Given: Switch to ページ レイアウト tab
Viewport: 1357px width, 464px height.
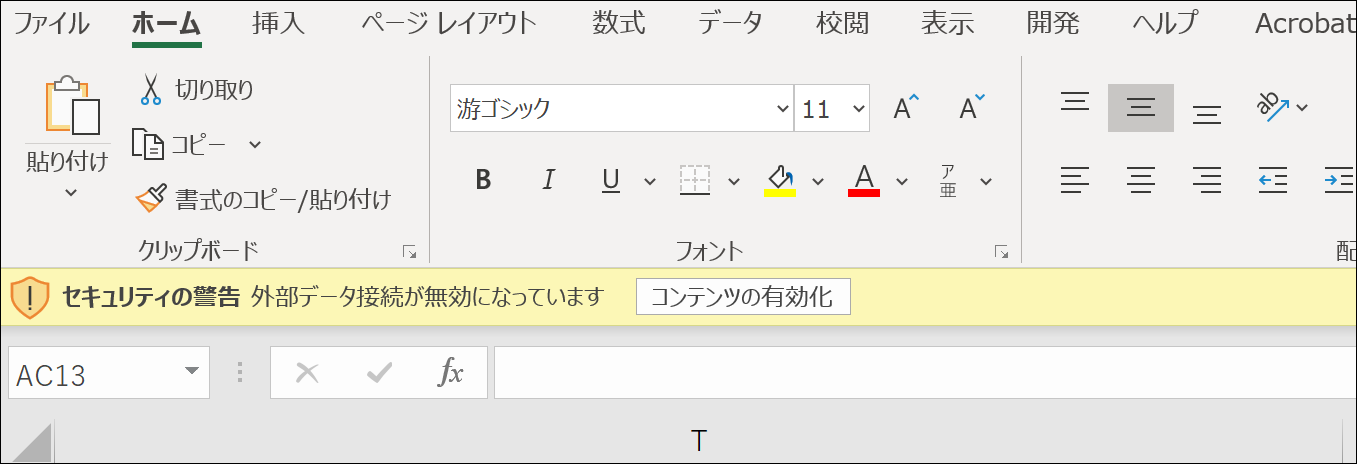Looking at the screenshot, I should click(x=449, y=23).
